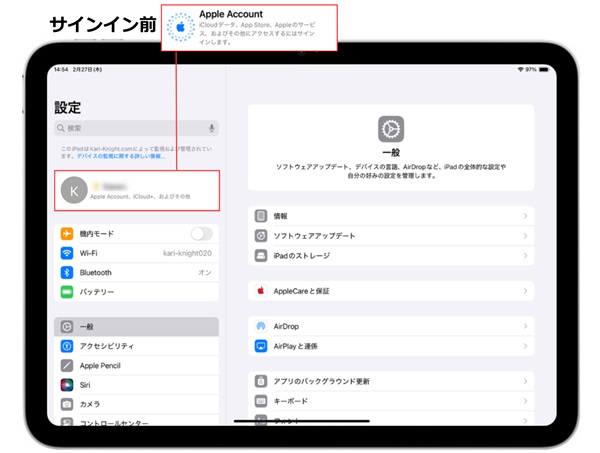
Task: Click the 検索 search field
Action: 137,128
